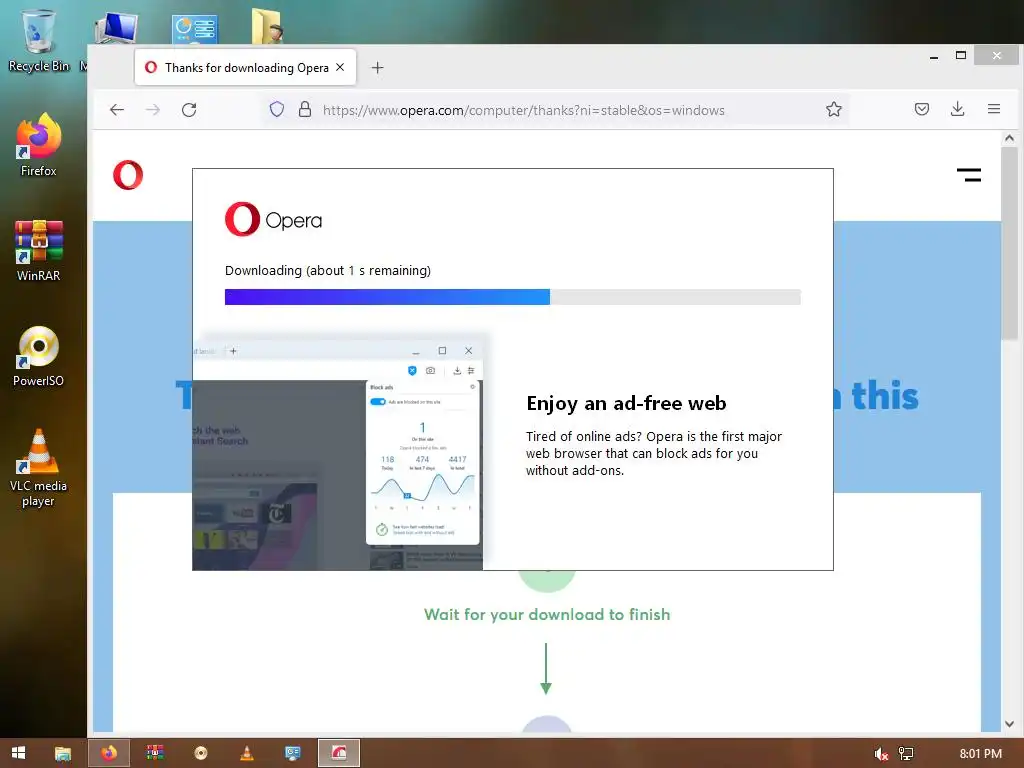Open the Firefox application menu
This screenshot has width=1024, height=768.
click(x=993, y=109)
